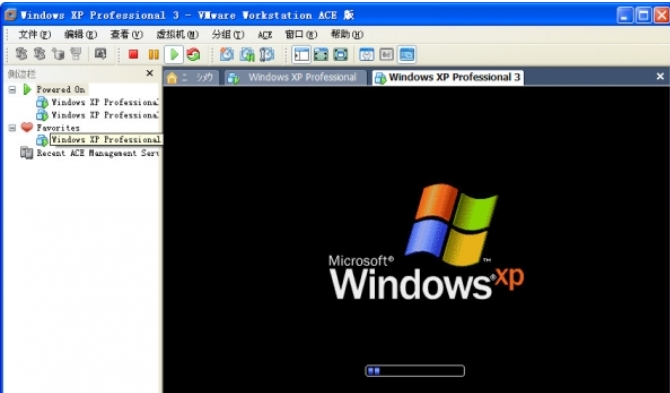670x393 pixels.
Task: Select the Favorites group label
Action: (58, 128)
